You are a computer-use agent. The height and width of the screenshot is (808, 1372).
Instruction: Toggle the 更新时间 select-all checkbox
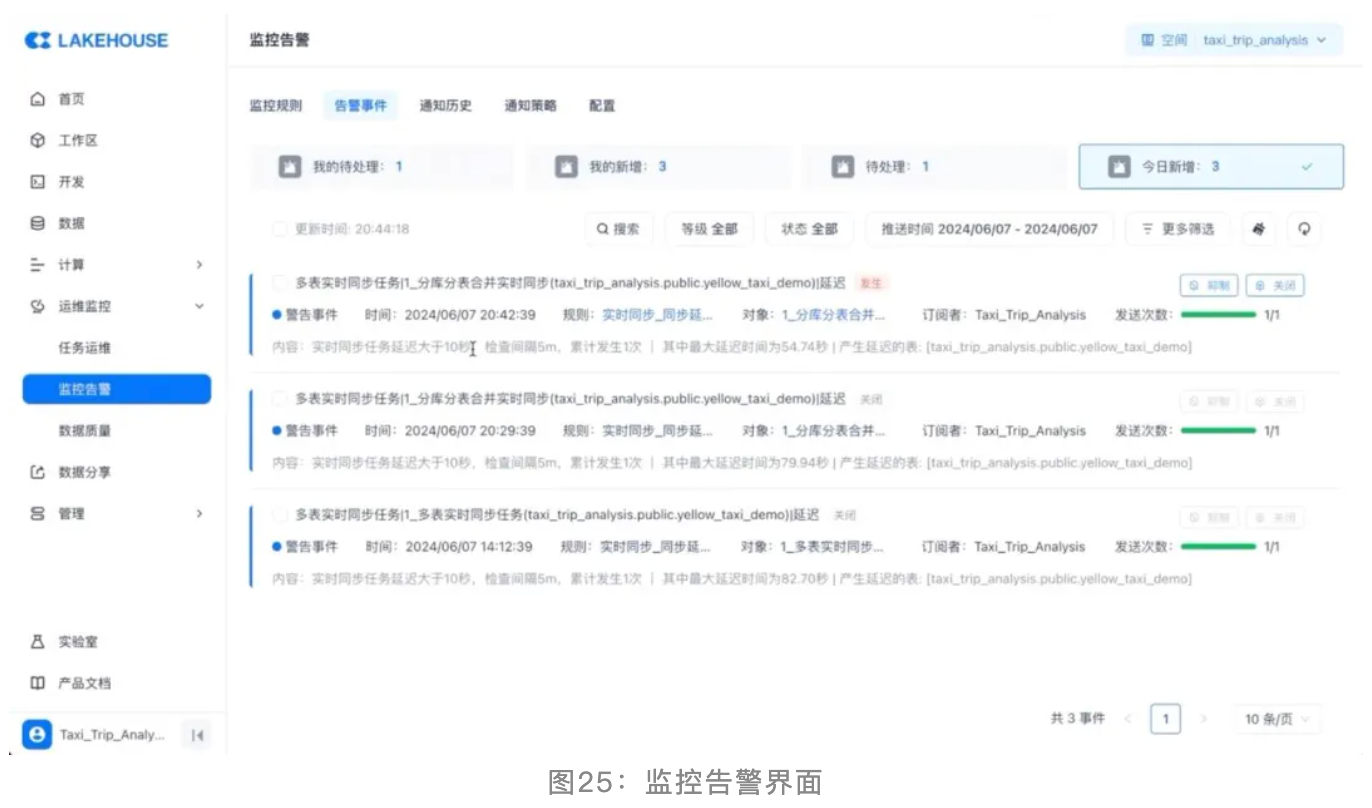pyautogui.click(x=280, y=229)
